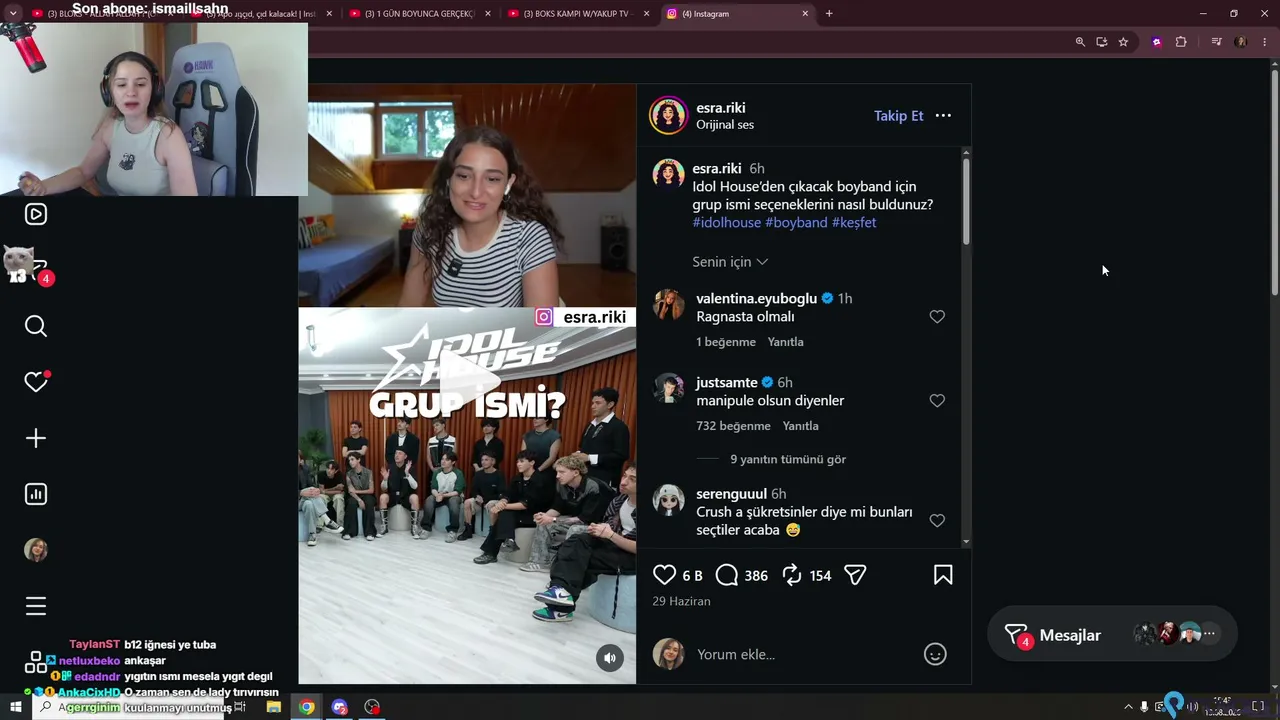The width and height of the screenshot is (1280, 720).
Task: Click the page vertical scrollbar
Action: pyautogui.click(x=1273, y=180)
